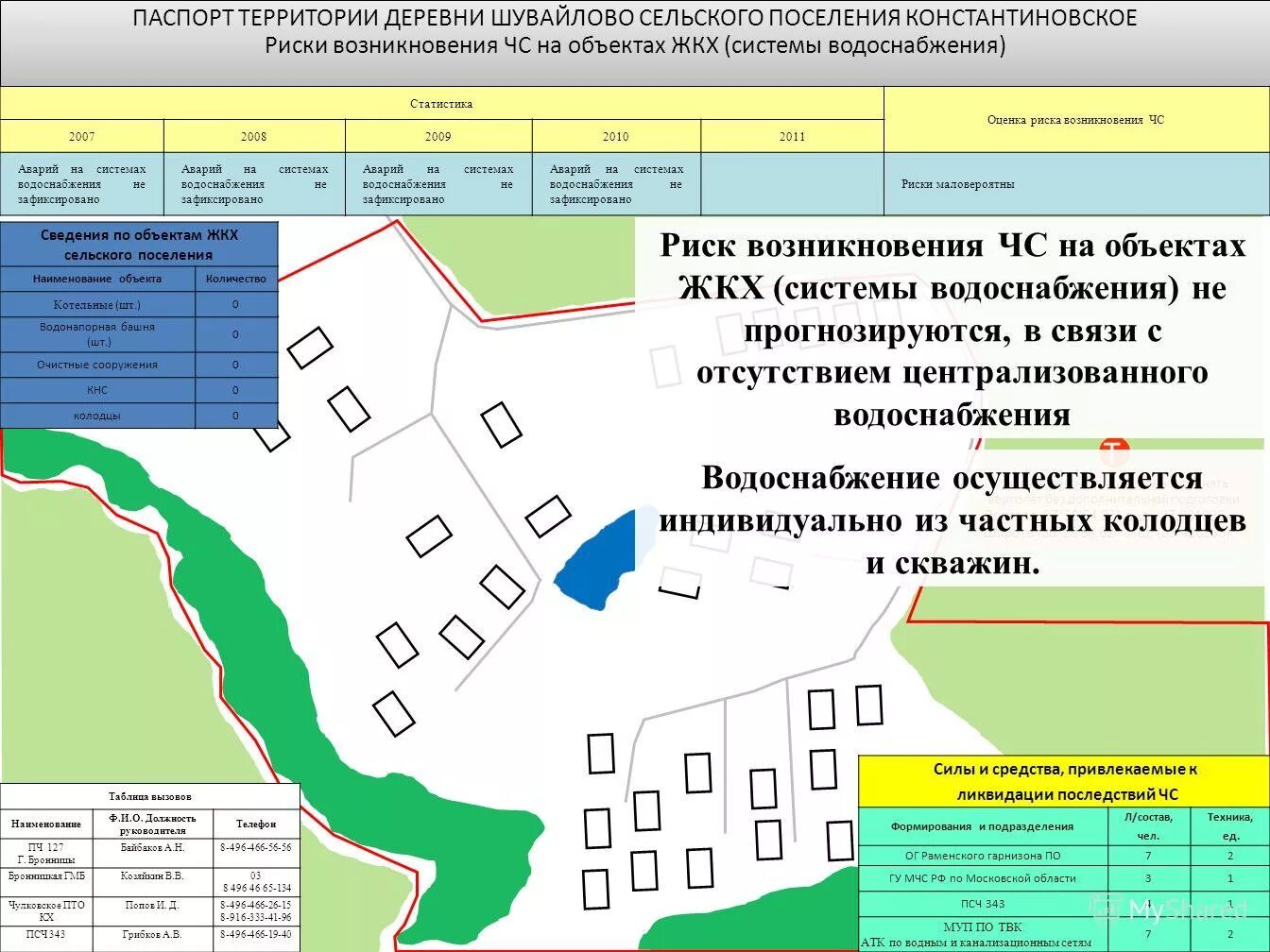Screen dimensions: 1270x952
Task: Click phone number 8-496-466-19-40
Action: coord(256,934)
